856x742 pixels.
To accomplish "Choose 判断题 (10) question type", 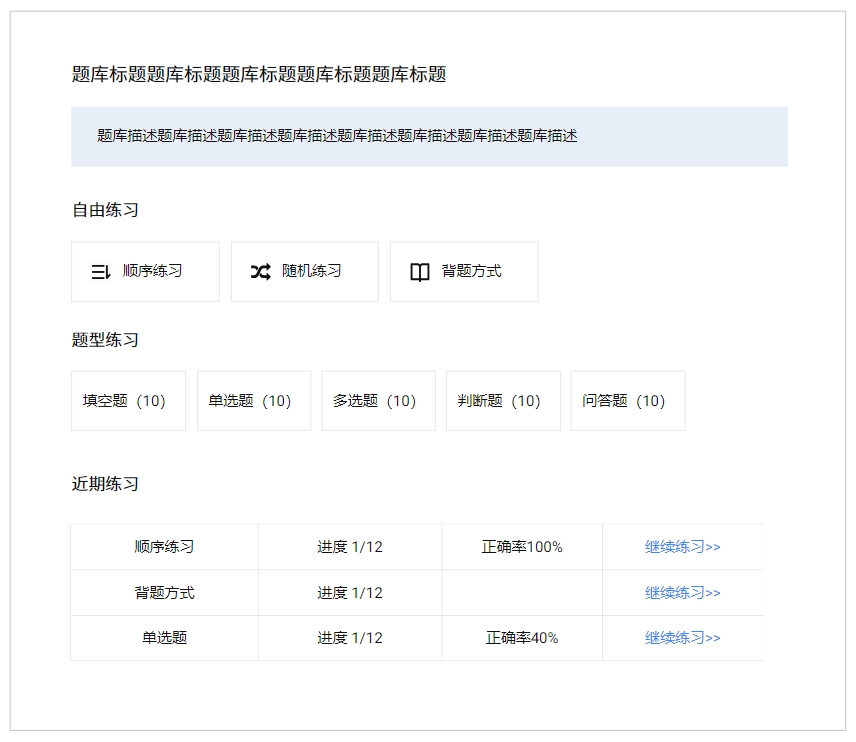I will click(x=503, y=401).
